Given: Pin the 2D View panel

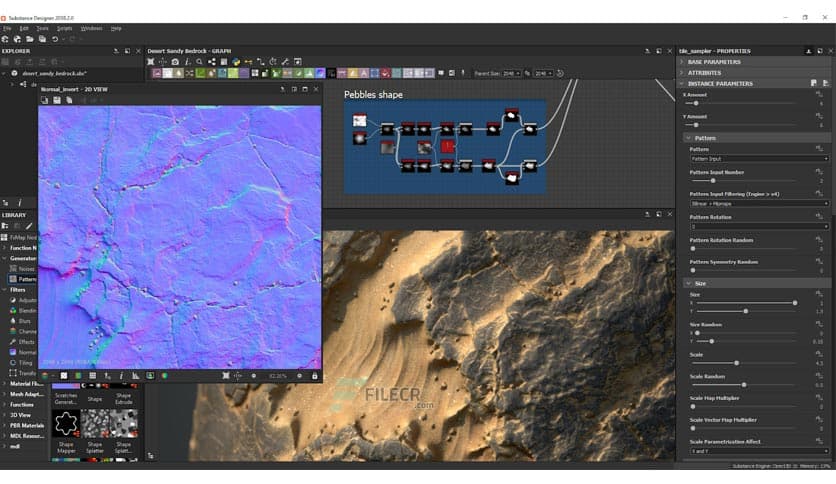Looking at the screenshot, I should point(283,89).
